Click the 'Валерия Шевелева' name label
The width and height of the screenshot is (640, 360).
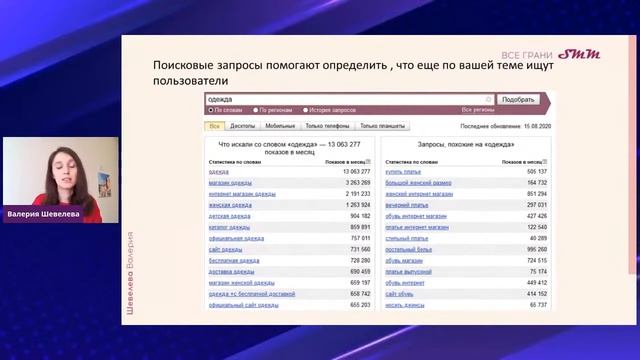[43, 214]
